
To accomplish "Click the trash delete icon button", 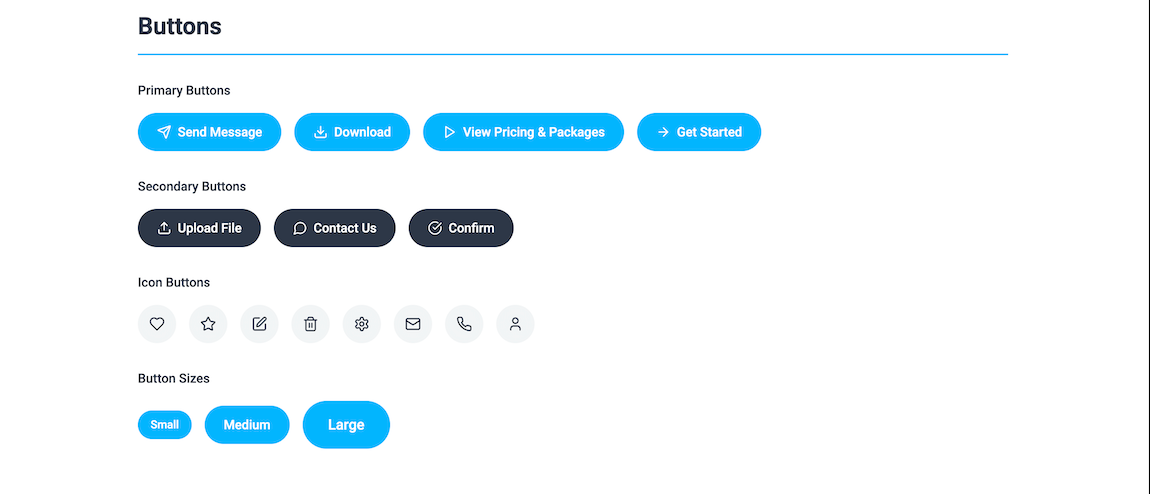I will click(311, 324).
